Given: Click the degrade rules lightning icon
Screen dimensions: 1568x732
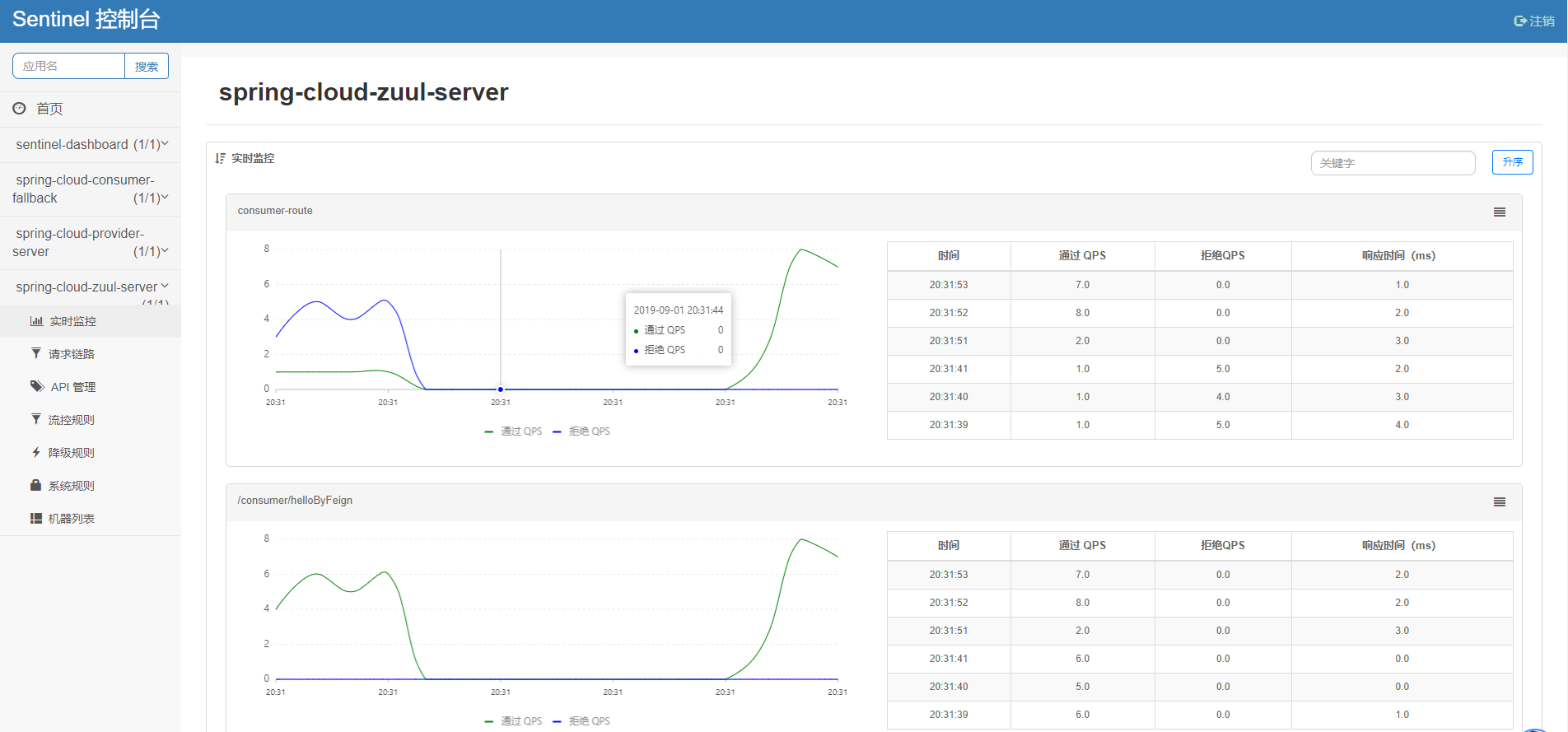Looking at the screenshot, I should point(36,452).
